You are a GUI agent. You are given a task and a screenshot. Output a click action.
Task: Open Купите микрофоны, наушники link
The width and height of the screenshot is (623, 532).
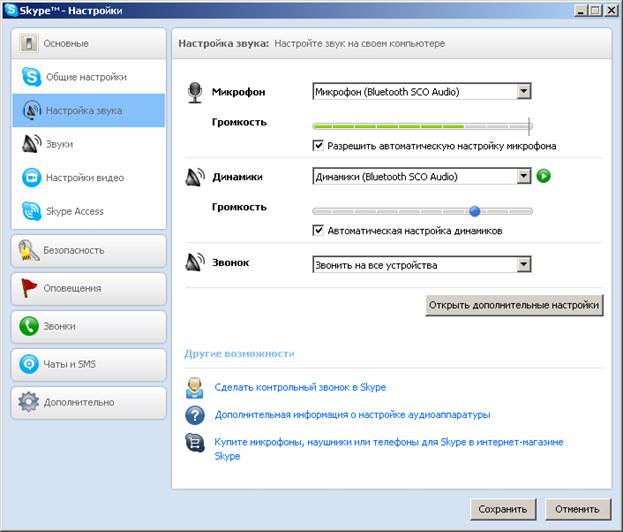(389, 449)
